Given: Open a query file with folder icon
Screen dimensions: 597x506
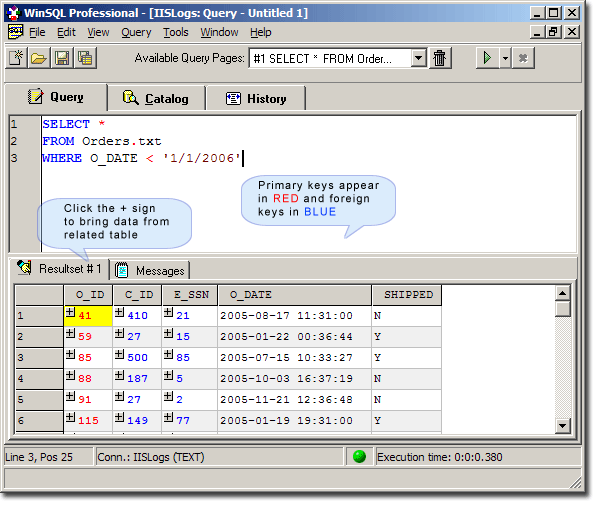Looking at the screenshot, I should pyautogui.click(x=39, y=58).
